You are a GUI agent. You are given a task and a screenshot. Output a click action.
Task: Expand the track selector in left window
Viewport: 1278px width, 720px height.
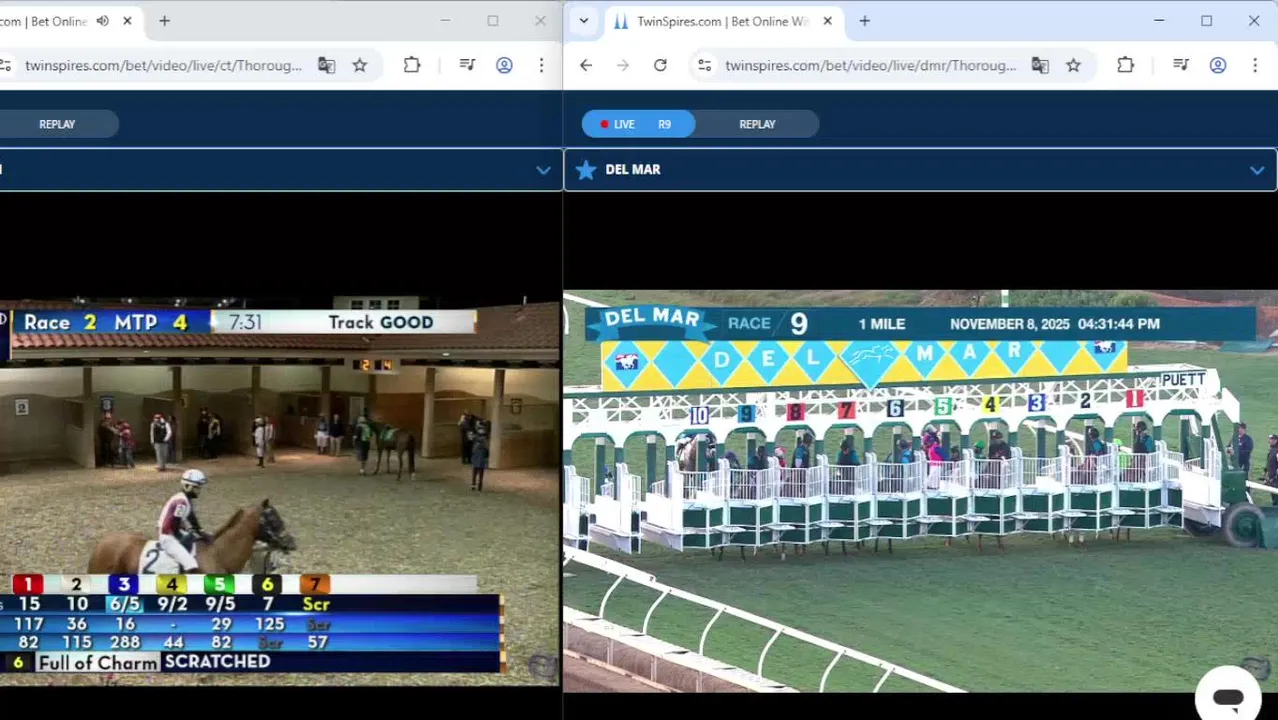point(543,170)
